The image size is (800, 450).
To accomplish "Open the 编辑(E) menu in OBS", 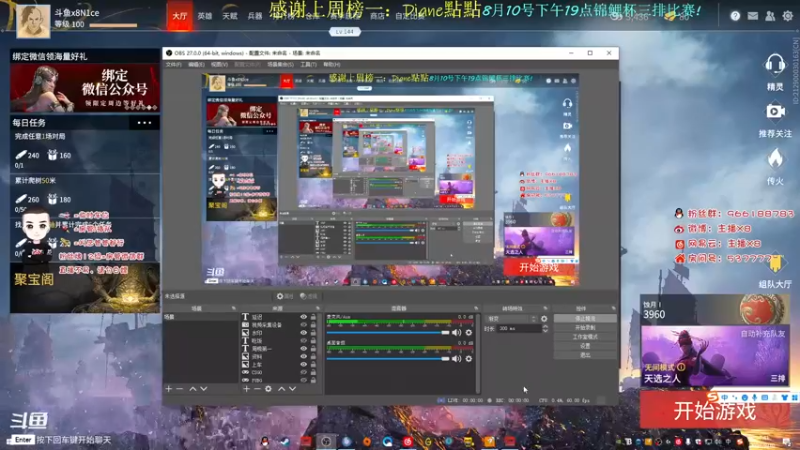I will pos(196,64).
